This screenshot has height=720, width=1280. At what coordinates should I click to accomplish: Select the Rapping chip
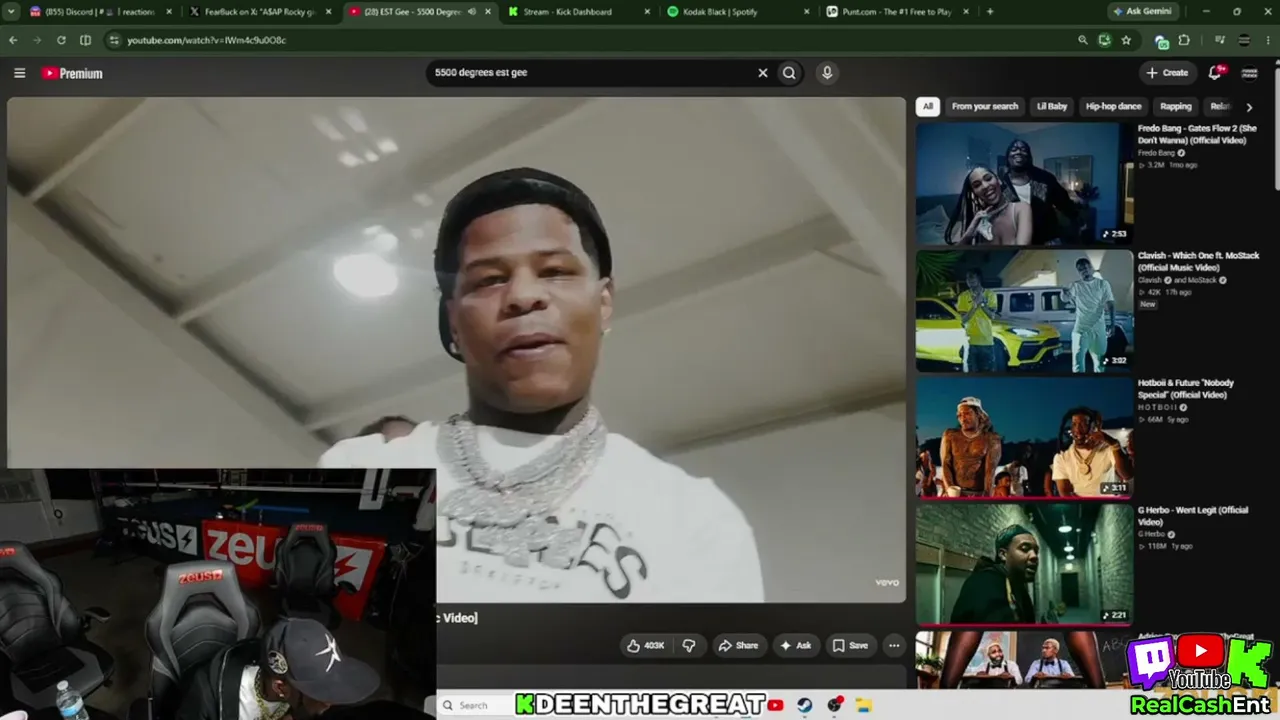point(1176,106)
